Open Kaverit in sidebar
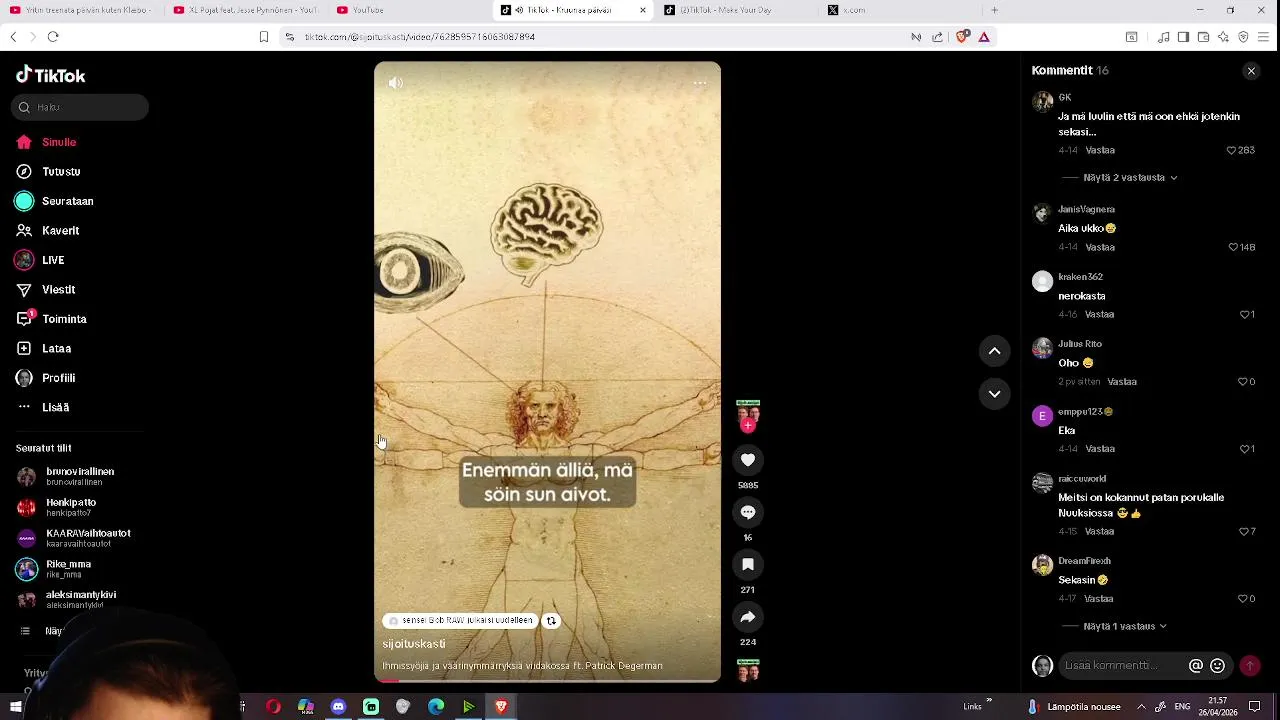This screenshot has height=720, width=1280. 47,231
